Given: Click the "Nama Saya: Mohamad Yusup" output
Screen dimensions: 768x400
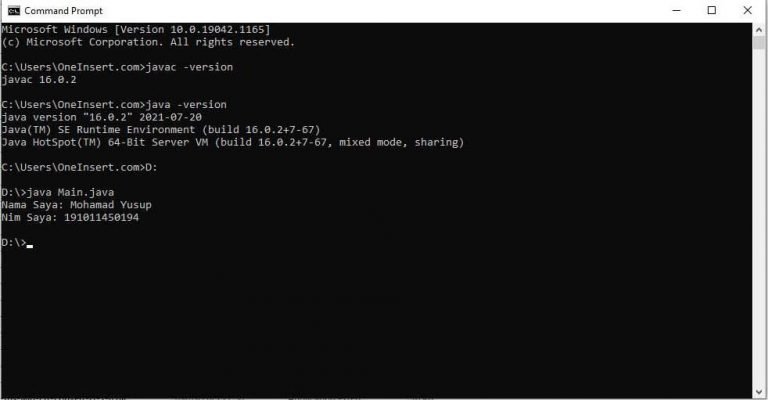Looking at the screenshot, I should tap(76, 205).
